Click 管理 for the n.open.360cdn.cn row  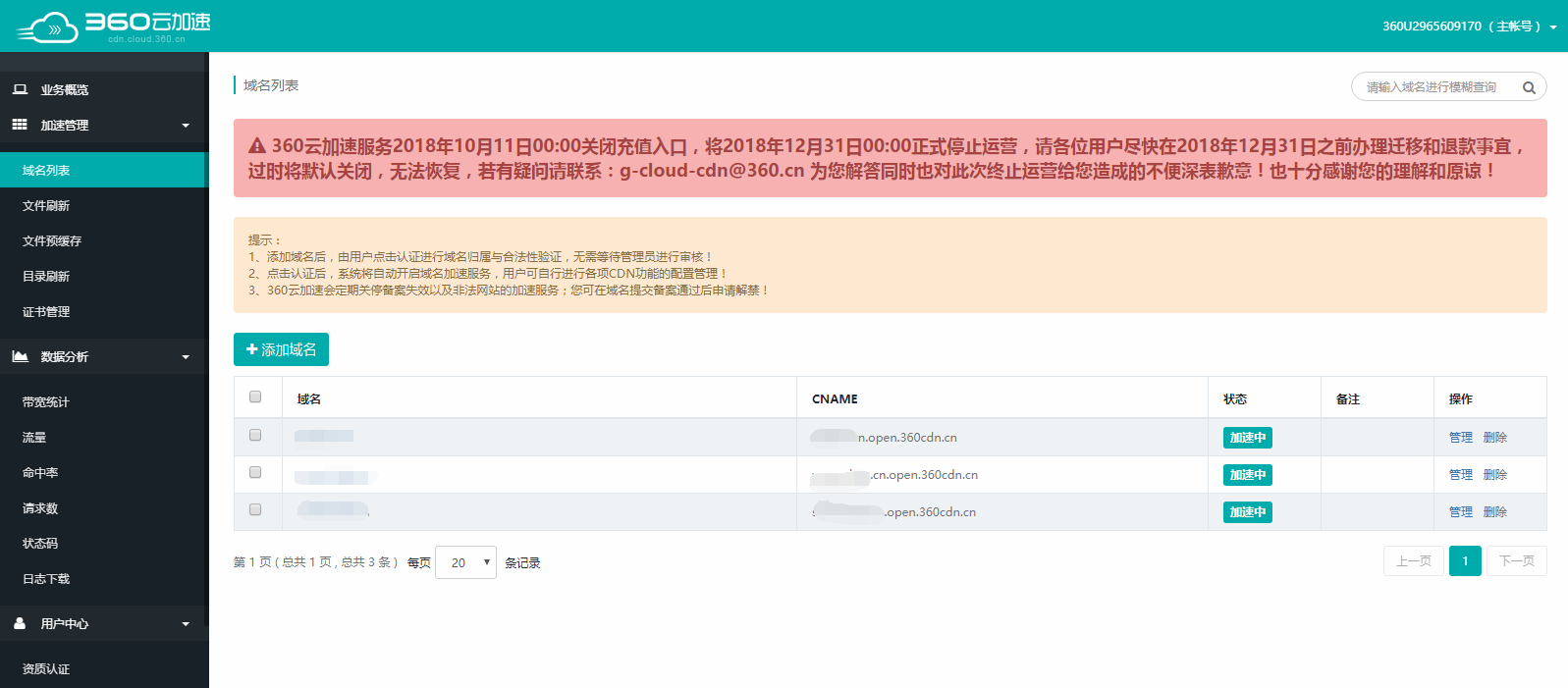pyautogui.click(x=1461, y=438)
